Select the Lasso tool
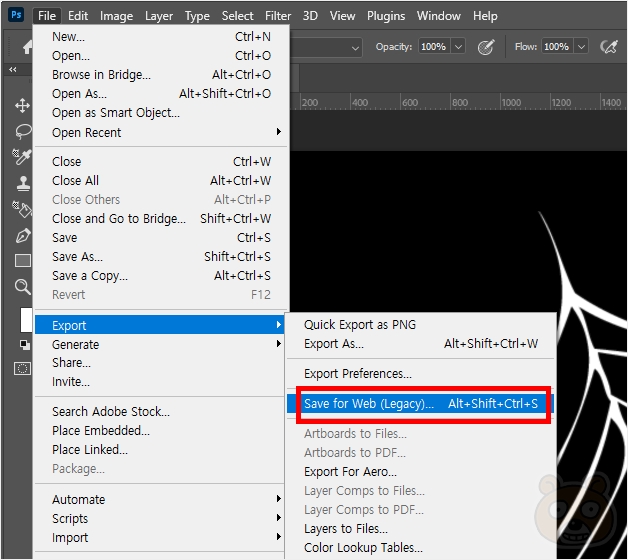 (23, 131)
